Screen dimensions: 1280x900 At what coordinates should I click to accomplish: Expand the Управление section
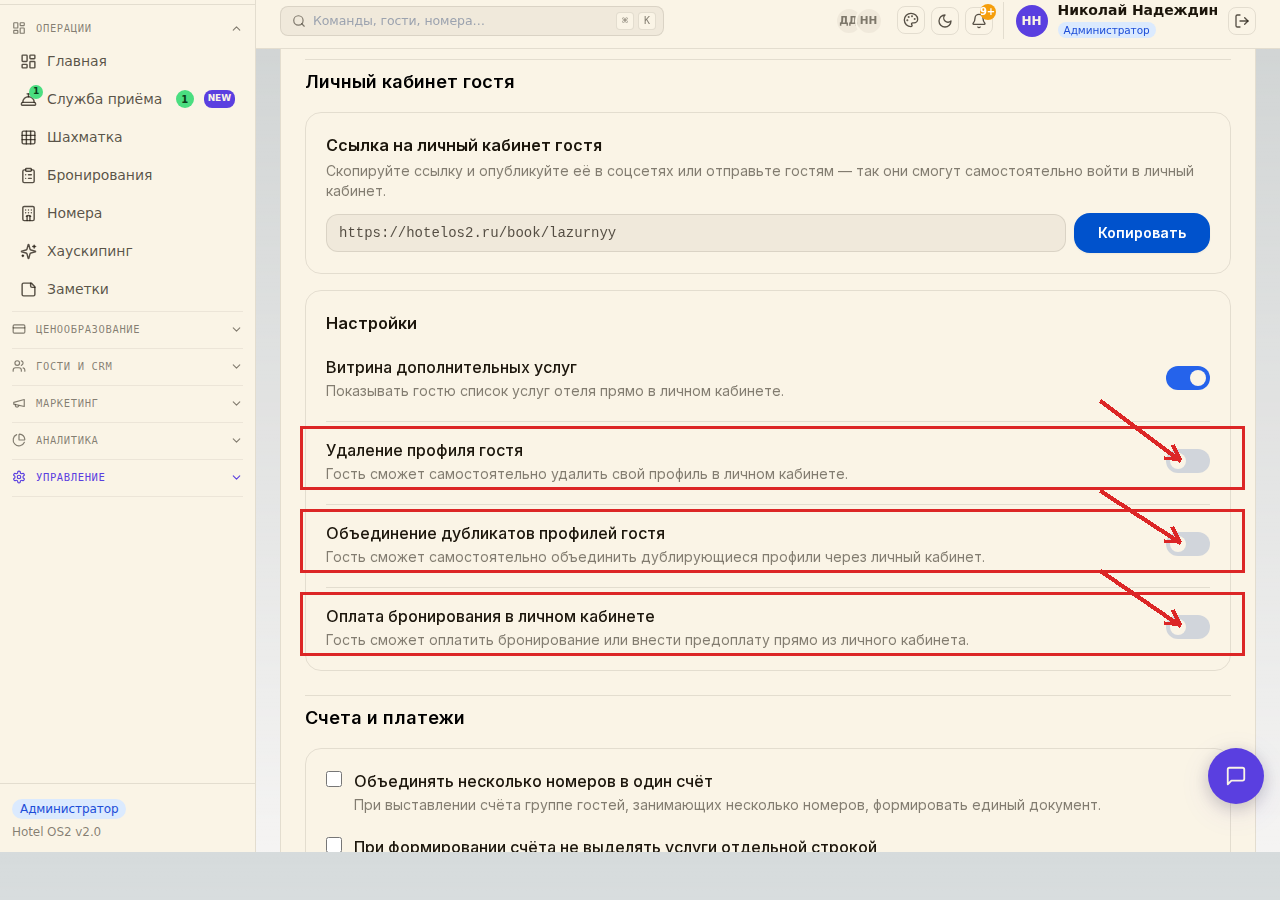236,477
